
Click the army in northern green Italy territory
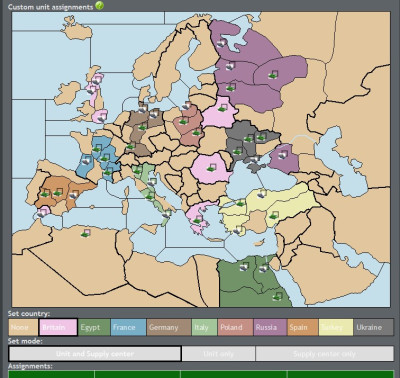click(137, 170)
